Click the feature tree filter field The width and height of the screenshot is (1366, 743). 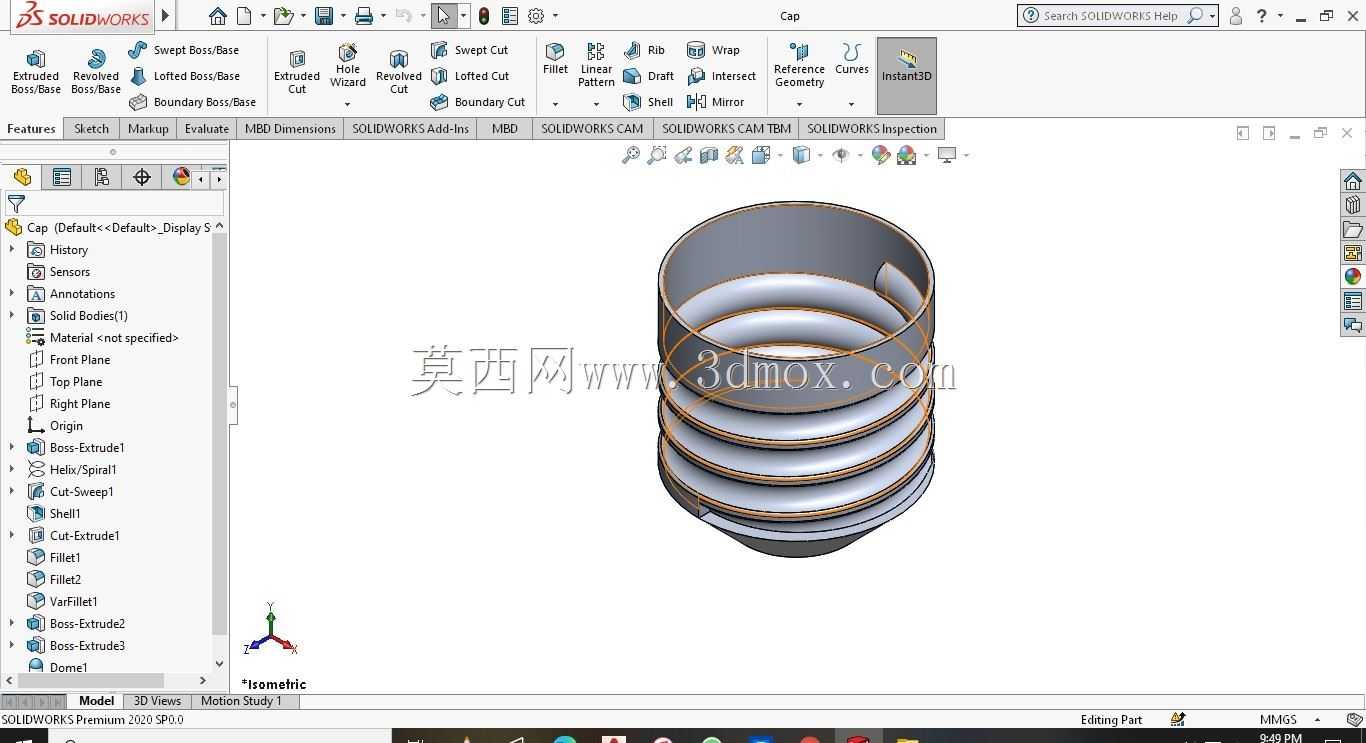(x=115, y=203)
